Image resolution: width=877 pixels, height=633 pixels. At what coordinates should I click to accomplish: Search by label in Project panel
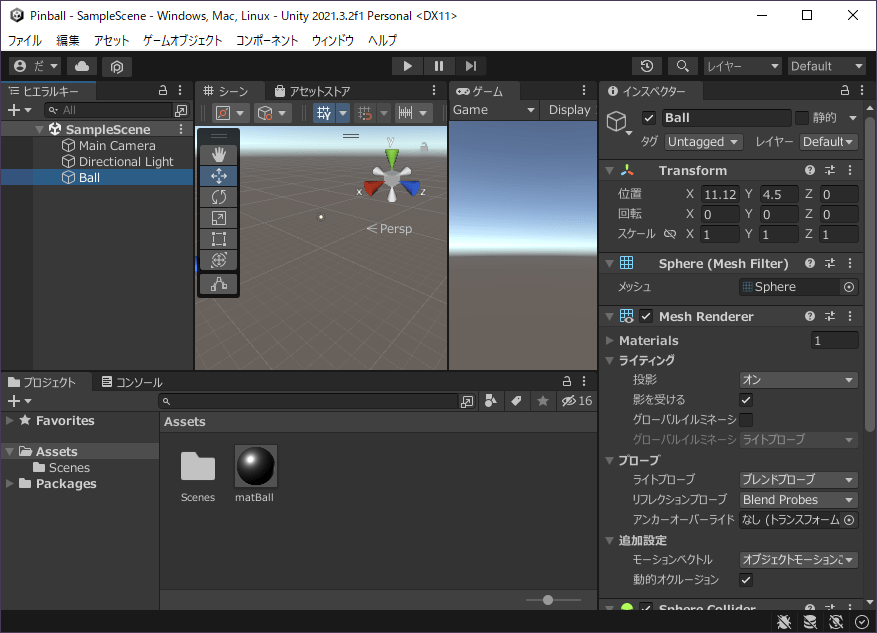click(x=517, y=401)
